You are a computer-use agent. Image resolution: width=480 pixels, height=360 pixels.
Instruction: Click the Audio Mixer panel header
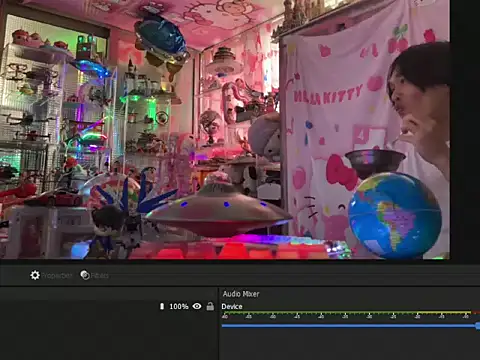[241, 294]
